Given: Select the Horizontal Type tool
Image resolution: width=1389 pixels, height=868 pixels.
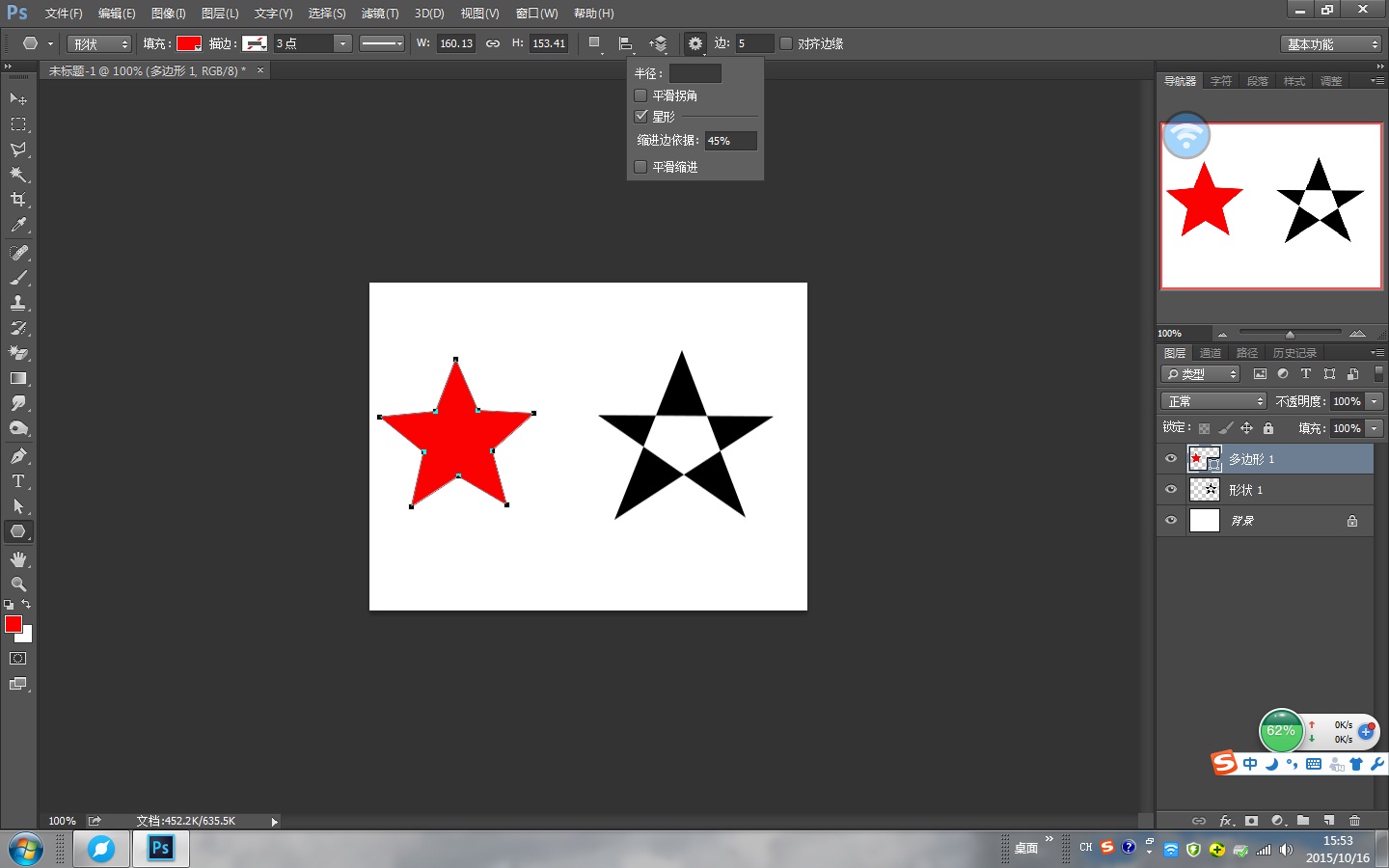Looking at the screenshot, I should click(x=18, y=481).
